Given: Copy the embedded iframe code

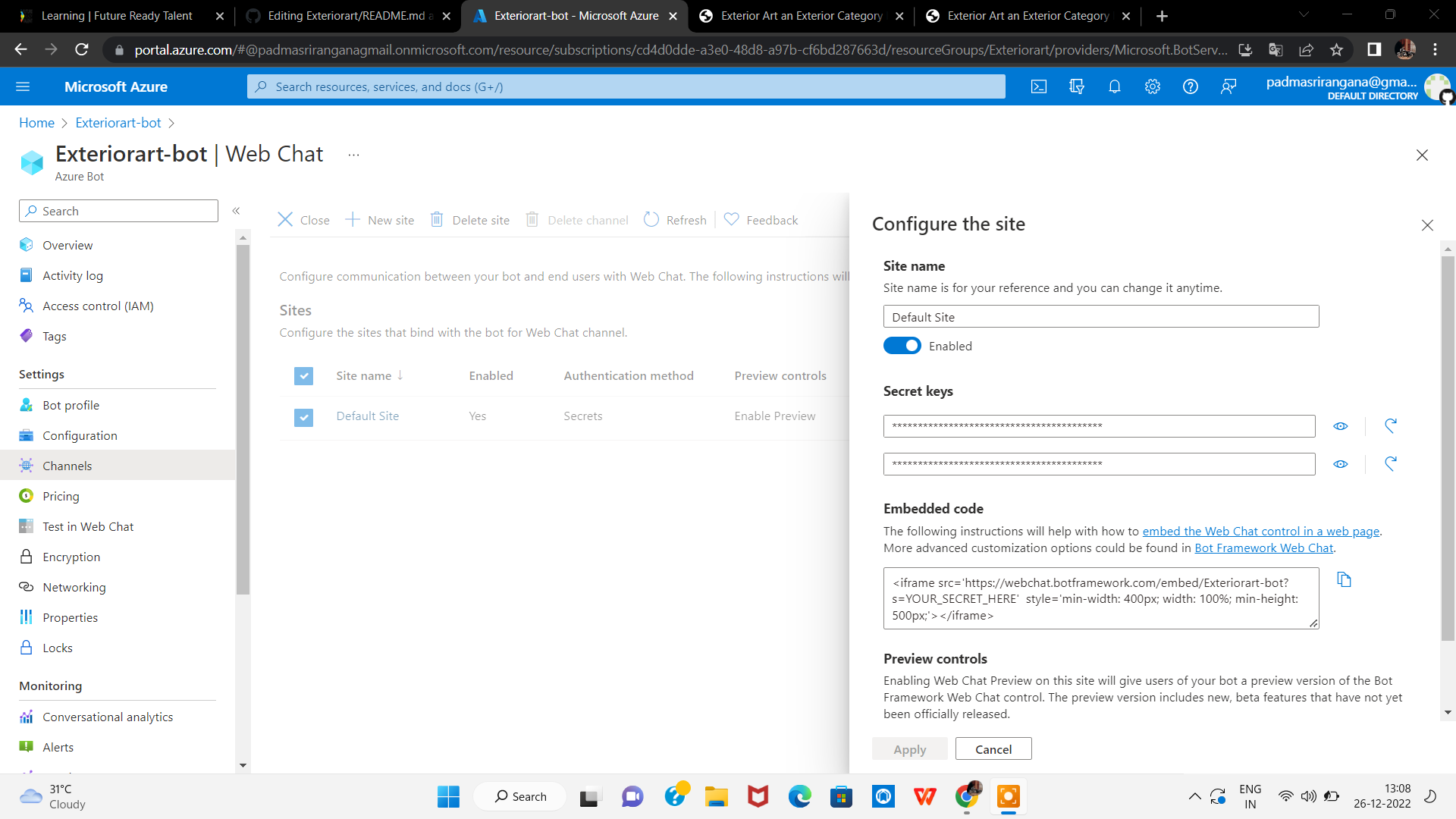Looking at the screenshot, I should coord(1344,580).
